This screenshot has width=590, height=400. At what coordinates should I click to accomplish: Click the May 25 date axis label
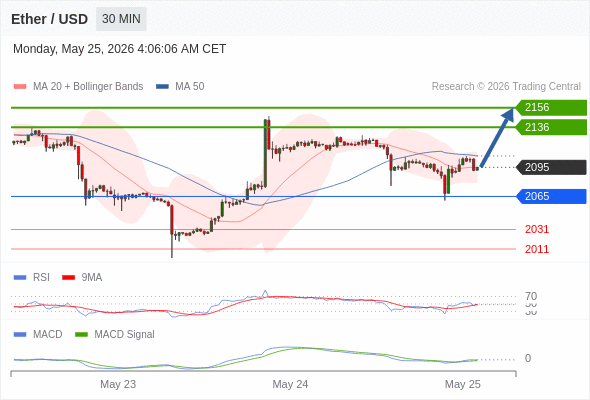point(462,384)
